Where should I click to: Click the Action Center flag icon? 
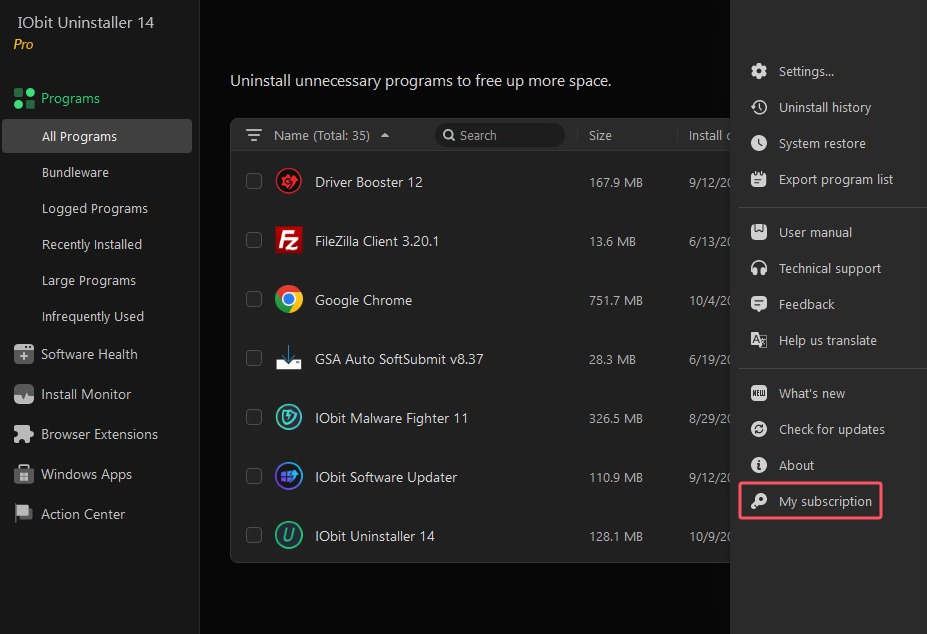24,514
